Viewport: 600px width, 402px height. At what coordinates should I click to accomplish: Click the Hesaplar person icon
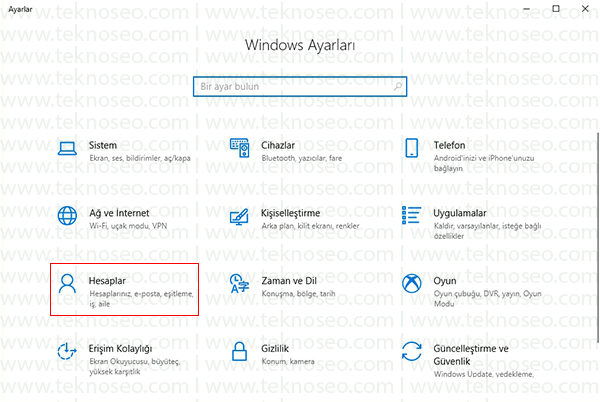(67, 283)
